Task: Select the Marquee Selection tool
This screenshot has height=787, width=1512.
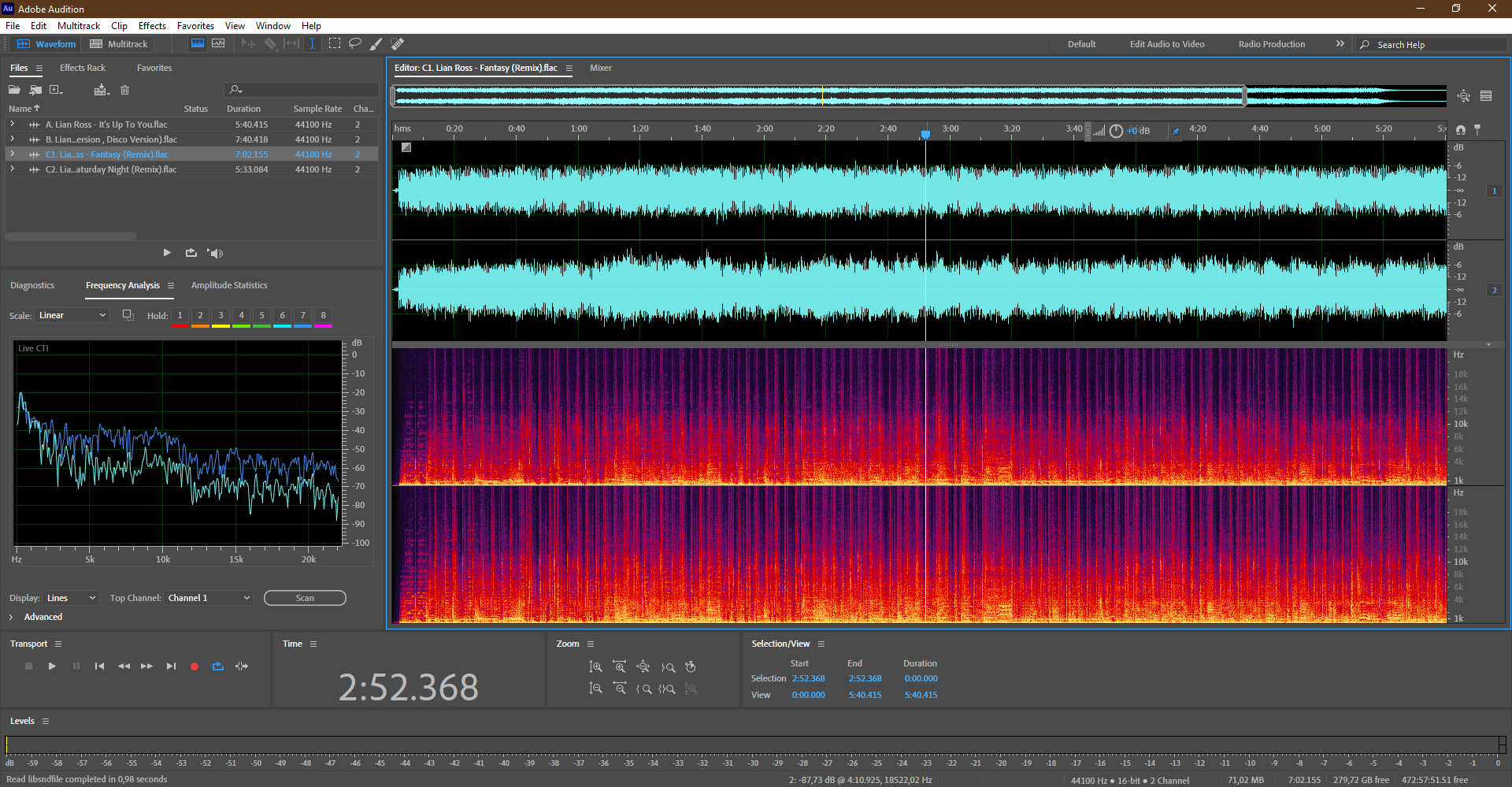Action: tap(335, 44)
